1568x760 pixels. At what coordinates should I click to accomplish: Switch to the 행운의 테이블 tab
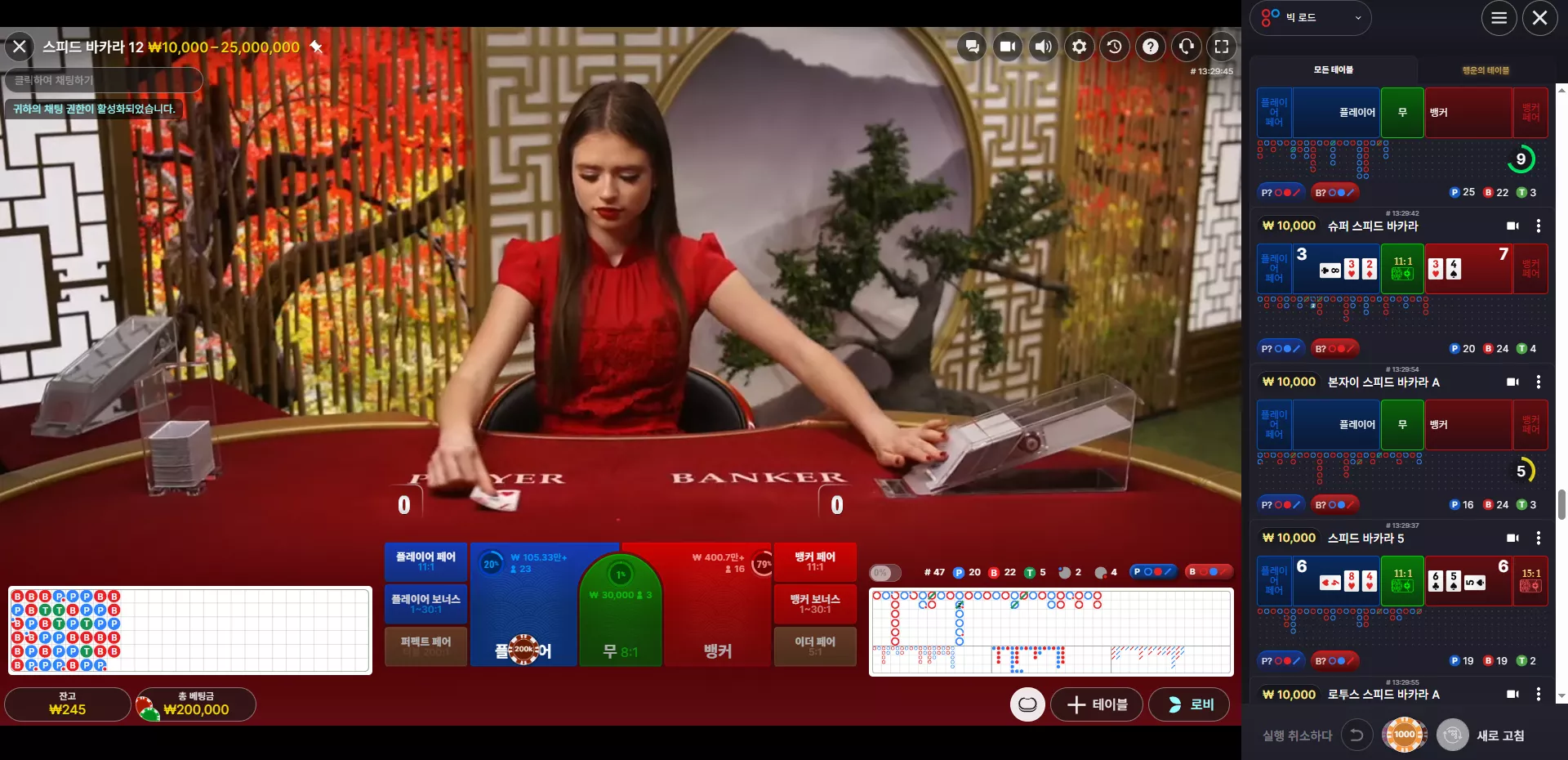[1486, 70]
